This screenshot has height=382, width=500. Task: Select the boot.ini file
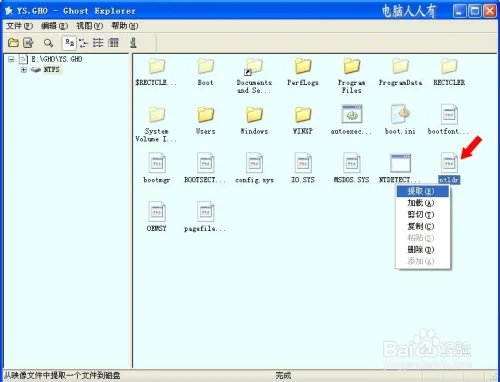[400, 114]
